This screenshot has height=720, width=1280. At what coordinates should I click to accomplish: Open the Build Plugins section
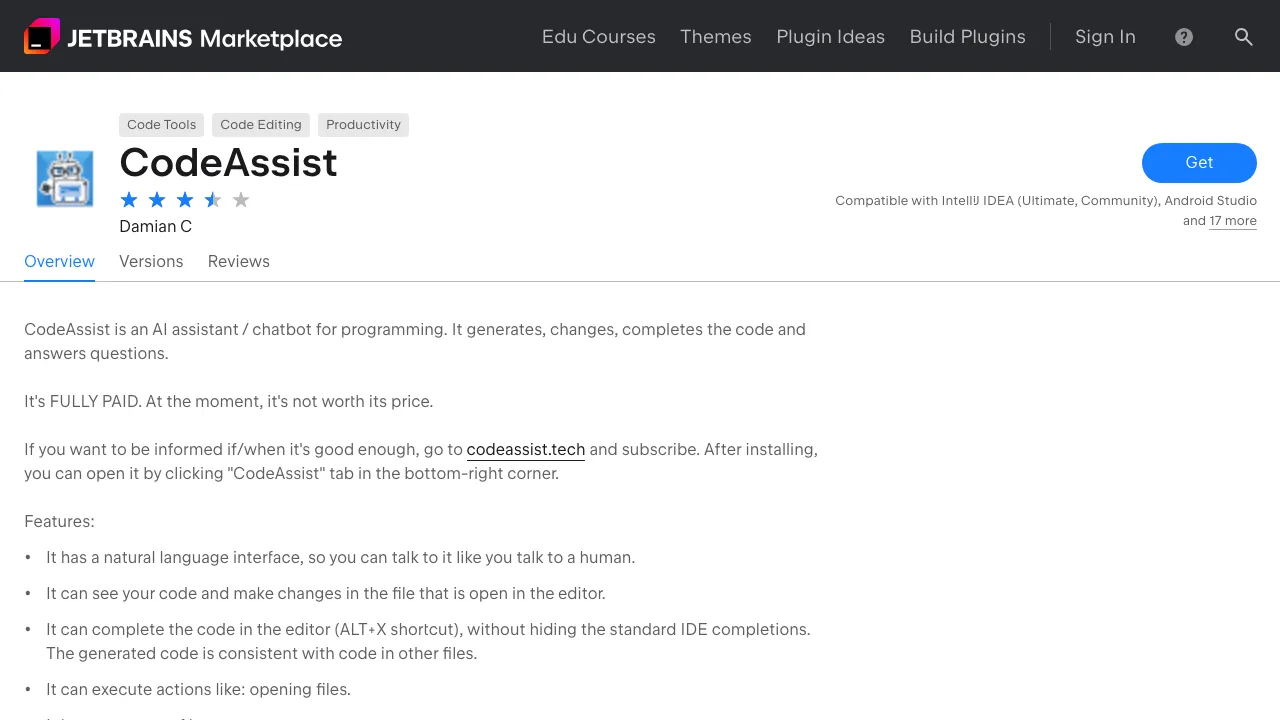point(967,37)
